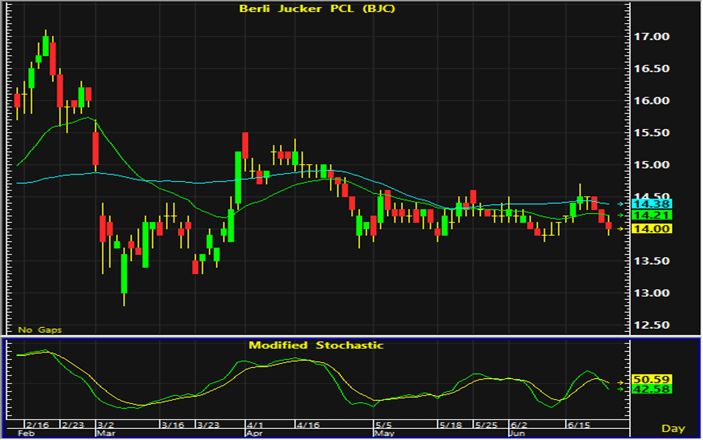
Task: Click the yellow arrow beside 50.59
Action: point(621,383)
